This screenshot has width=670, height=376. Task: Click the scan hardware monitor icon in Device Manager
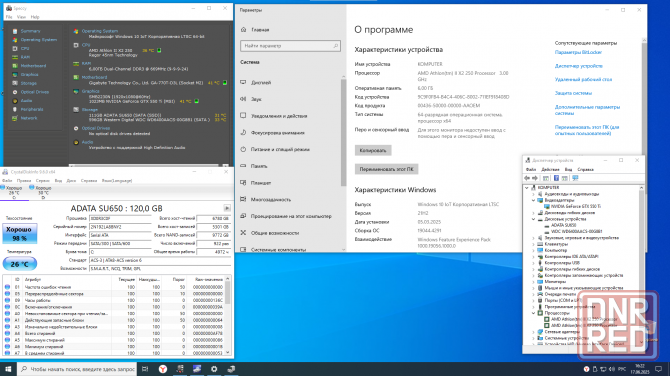click(x=575, y=178)
